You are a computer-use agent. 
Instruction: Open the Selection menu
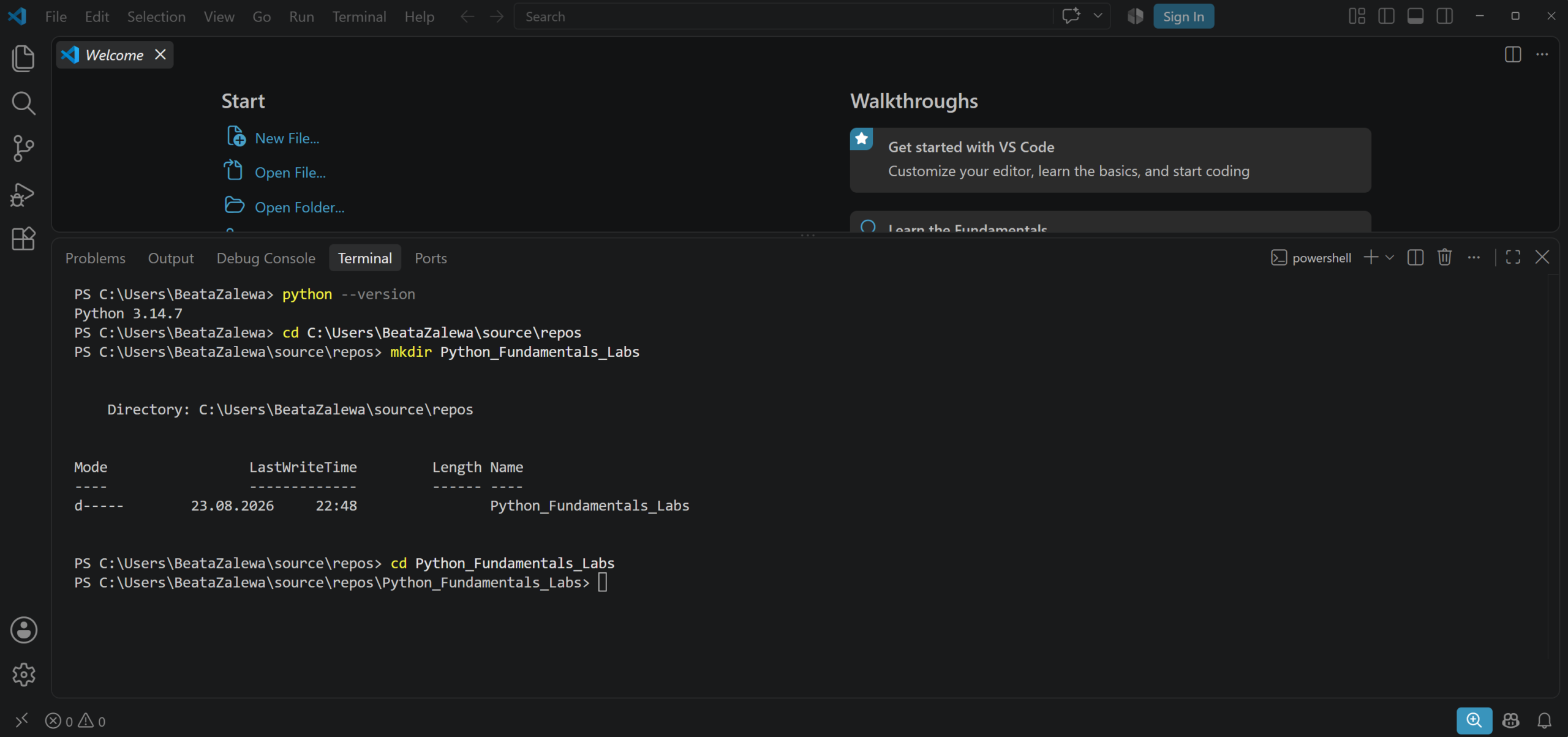pos(156,17)
